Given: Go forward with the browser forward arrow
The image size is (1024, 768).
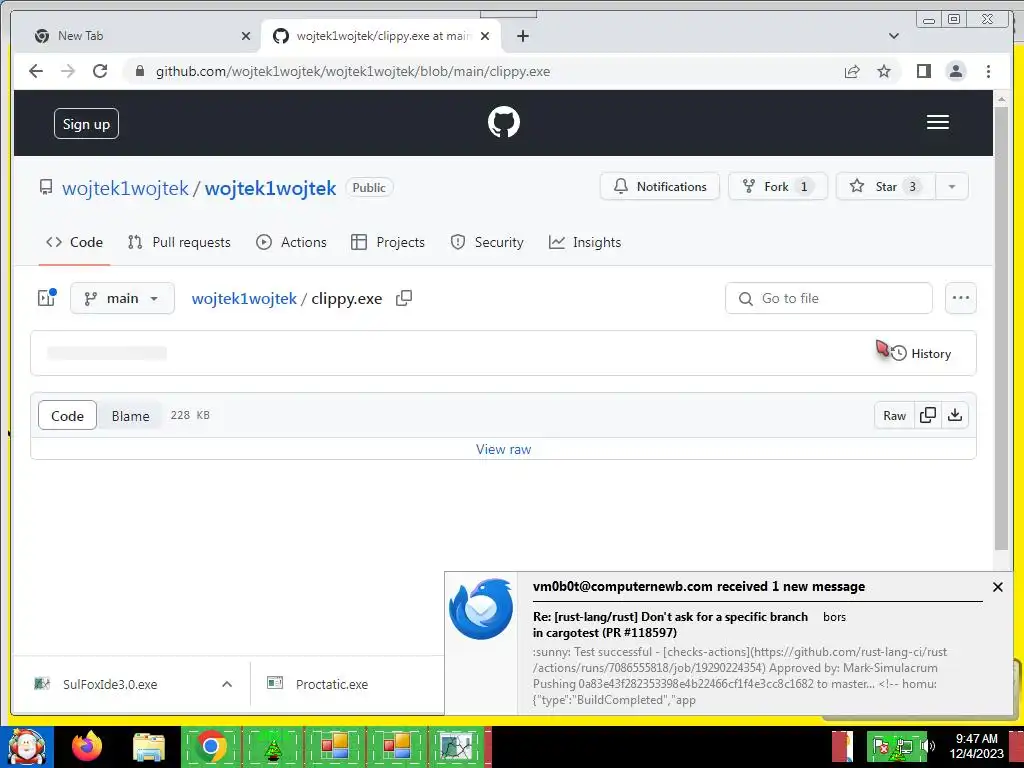Looking at the screenshot, I should click(68, 71).
